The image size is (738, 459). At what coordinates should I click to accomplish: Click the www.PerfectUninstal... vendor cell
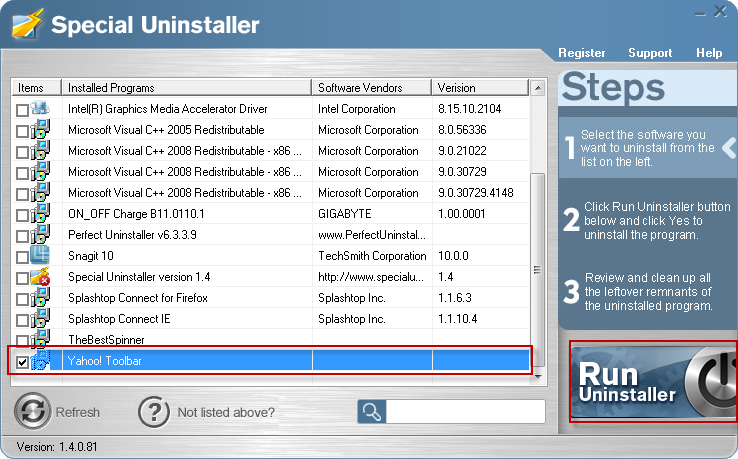coord(372,235)
